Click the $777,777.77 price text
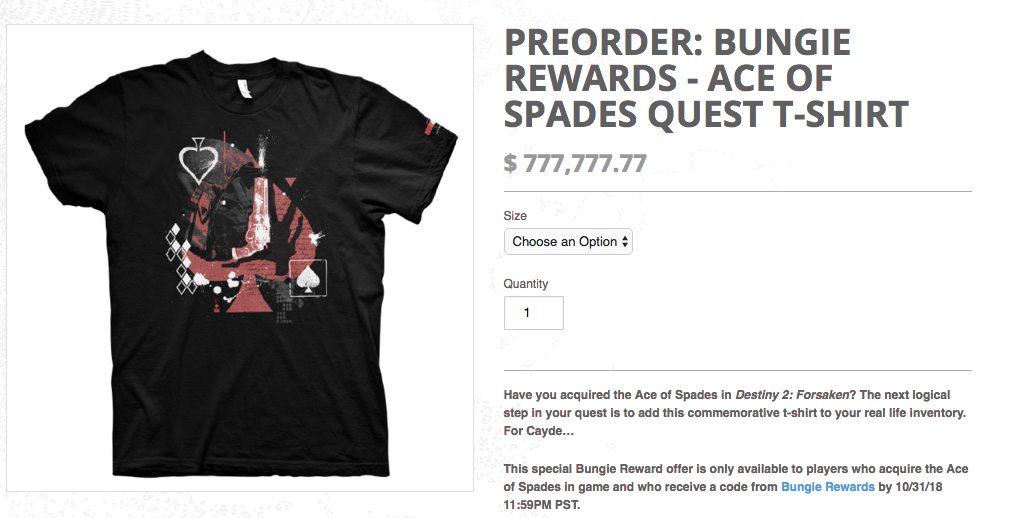Image resolution: width=1018 pixels, height=518 pixels. click(575, 162)
